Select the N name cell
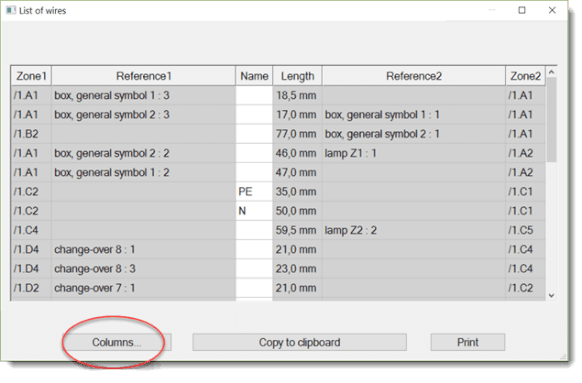This screenshot has height=383, width=582. (254, 211)
